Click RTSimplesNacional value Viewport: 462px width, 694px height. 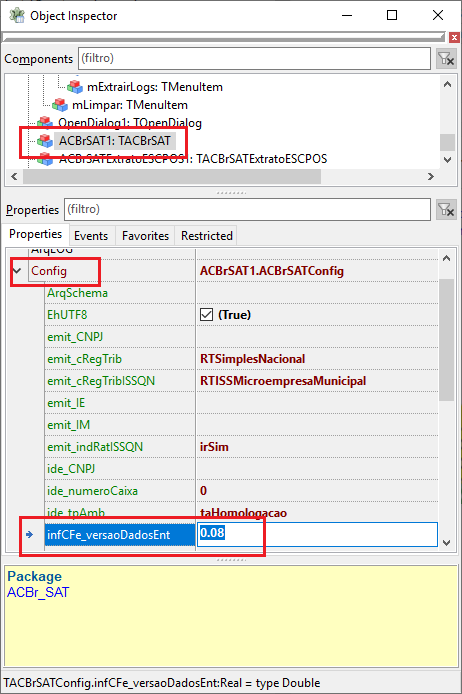pyautogui.click(x=252, y=359)
